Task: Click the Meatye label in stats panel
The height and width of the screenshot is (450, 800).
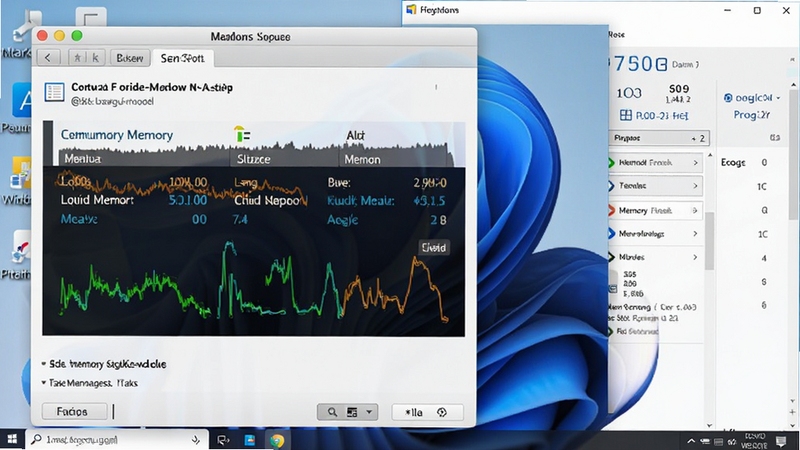Action: coord(79,219)
